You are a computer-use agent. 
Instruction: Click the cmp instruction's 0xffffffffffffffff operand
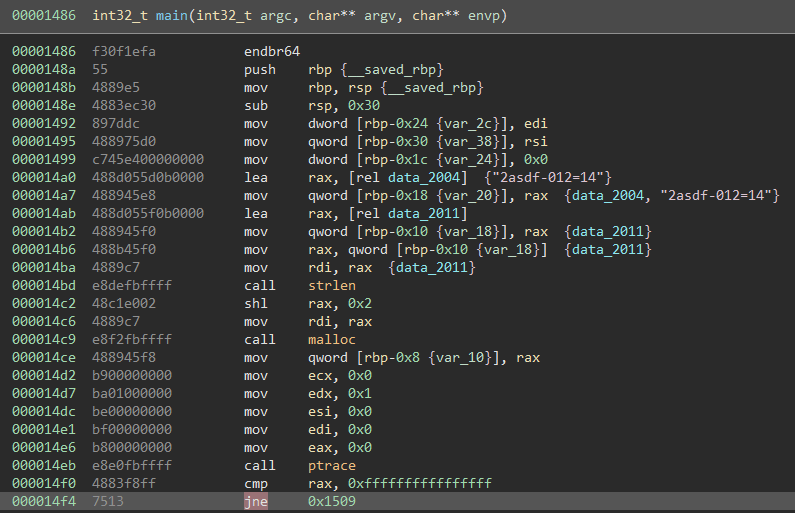coord(420,483)
